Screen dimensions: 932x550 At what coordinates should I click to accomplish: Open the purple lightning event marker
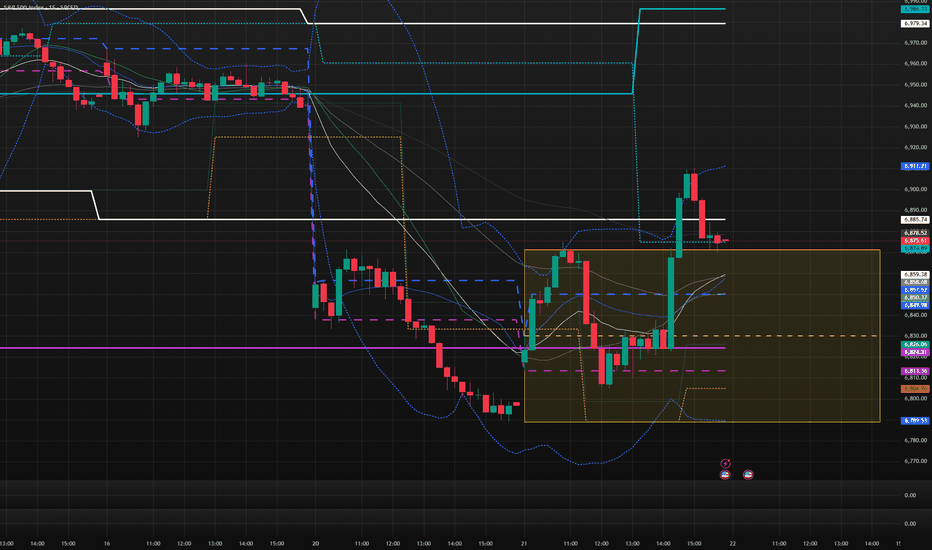click(x=725, y=463)
